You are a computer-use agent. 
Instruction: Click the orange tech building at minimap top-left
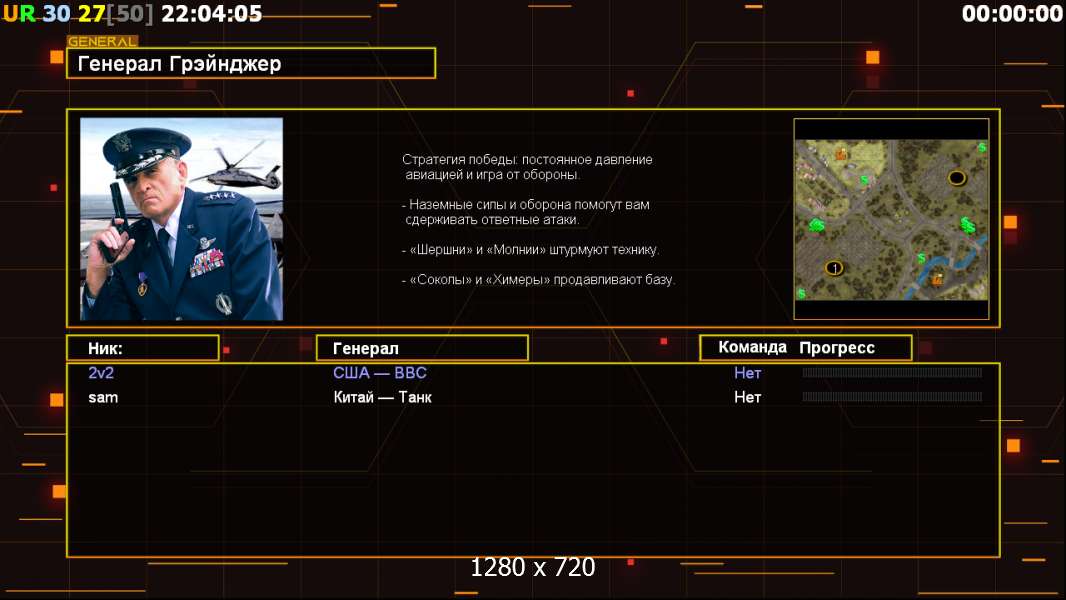[842, 154]
